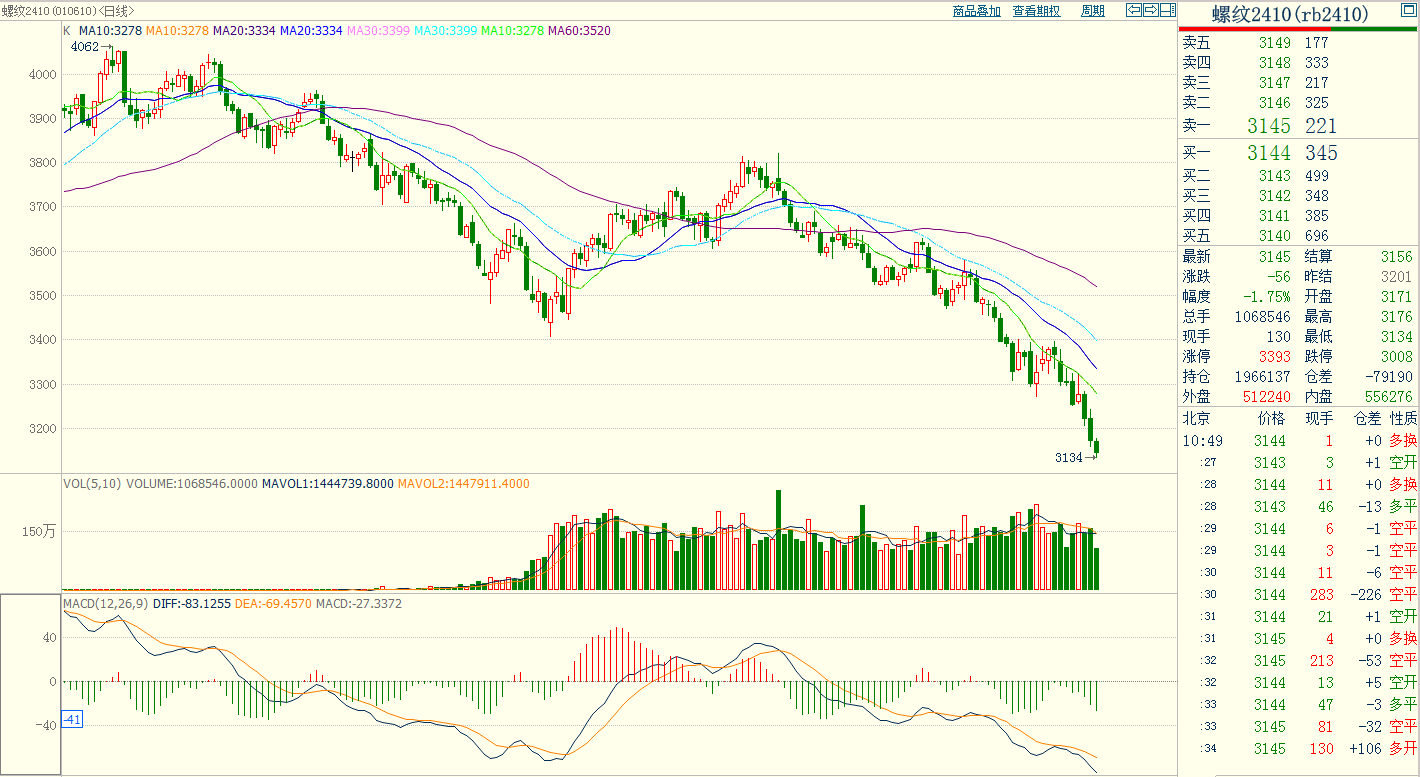1420x777 pixels.
Task: Select chart title 螺纹2410(010610)<日线>
Action: [x=68, y=11]
